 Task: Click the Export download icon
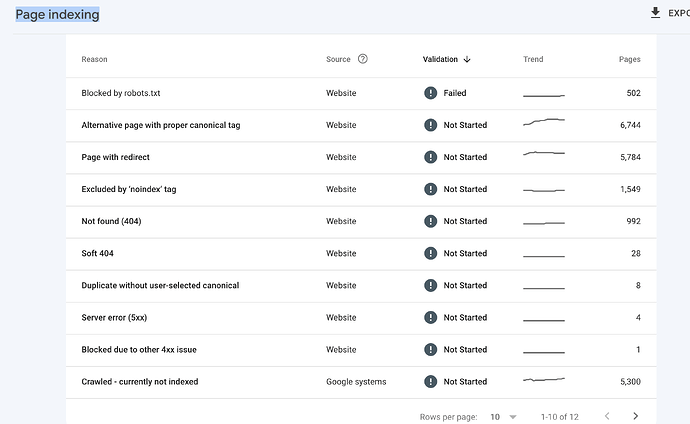(x=656, y=13)
